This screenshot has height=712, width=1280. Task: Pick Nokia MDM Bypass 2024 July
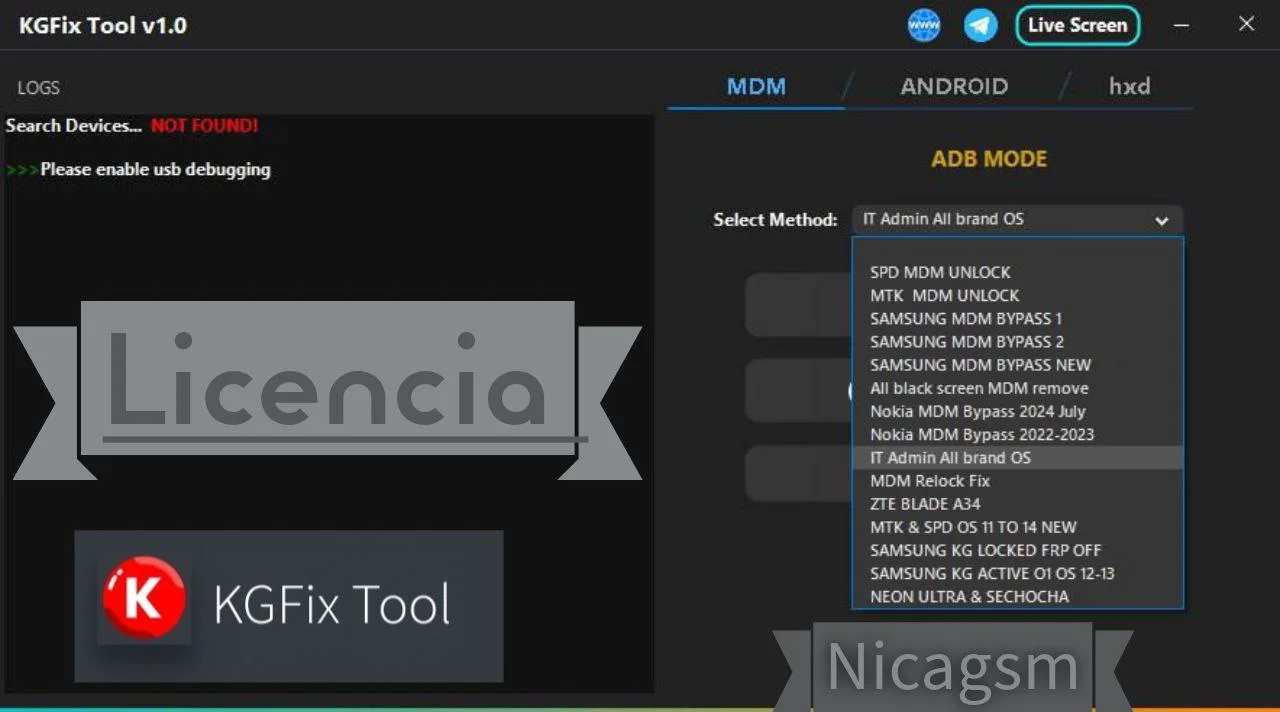1017,411
